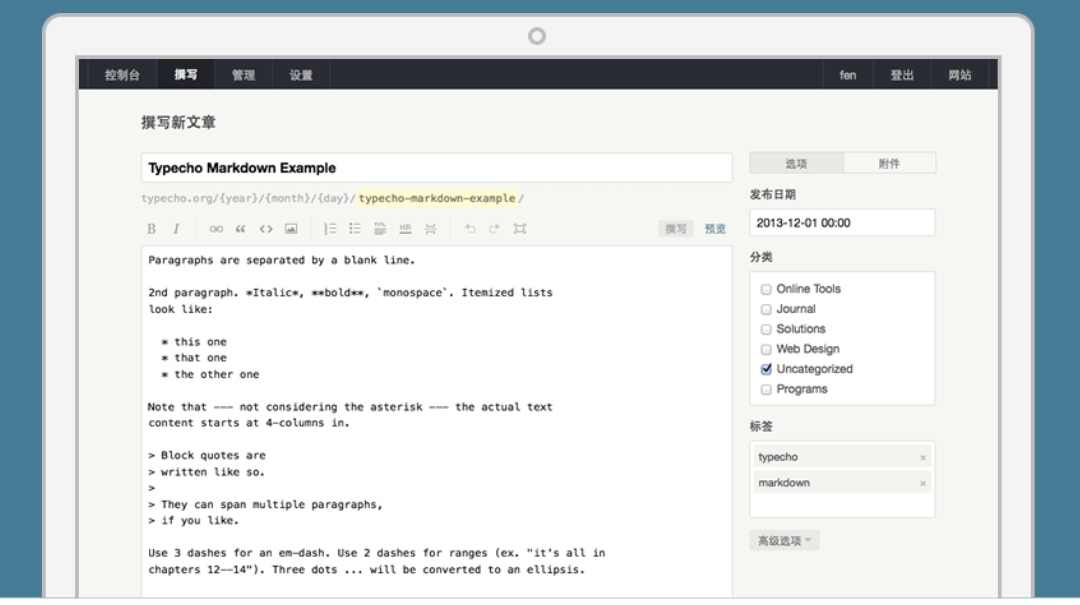The height and width of the screenshot is (605, 1080).
Task: Check the Online Tools category
Action: coord(766,289)
